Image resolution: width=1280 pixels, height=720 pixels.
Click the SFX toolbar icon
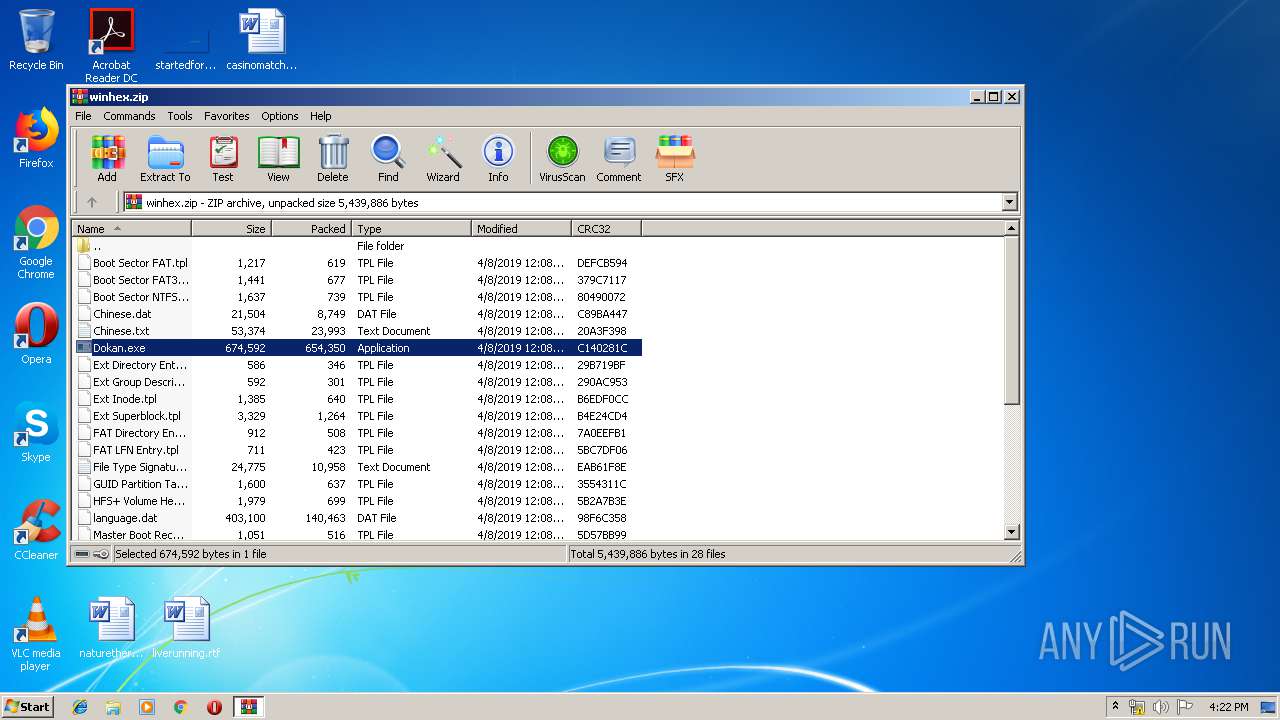(675, 159)
